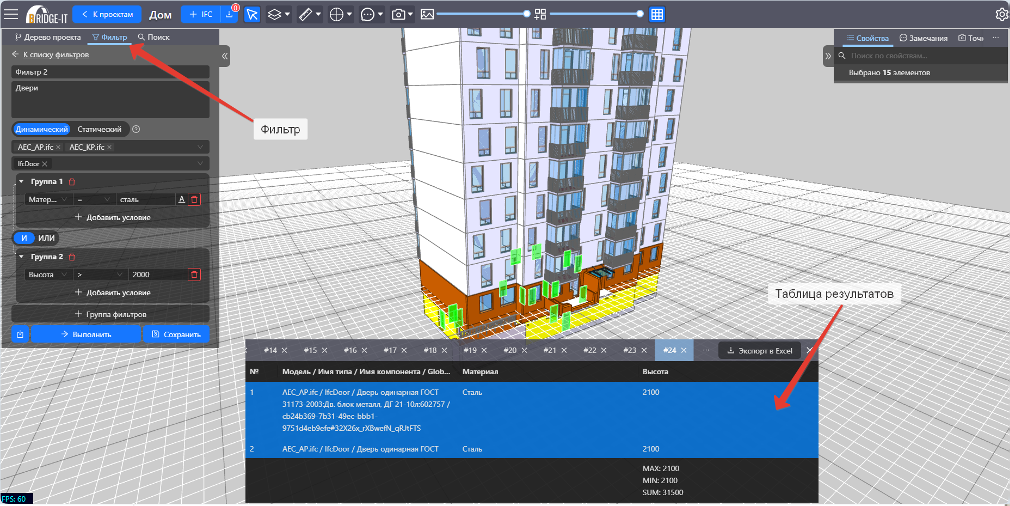Export results with Экспорт в Excel
Screen dimensions: 1010x506
[759, 351]
